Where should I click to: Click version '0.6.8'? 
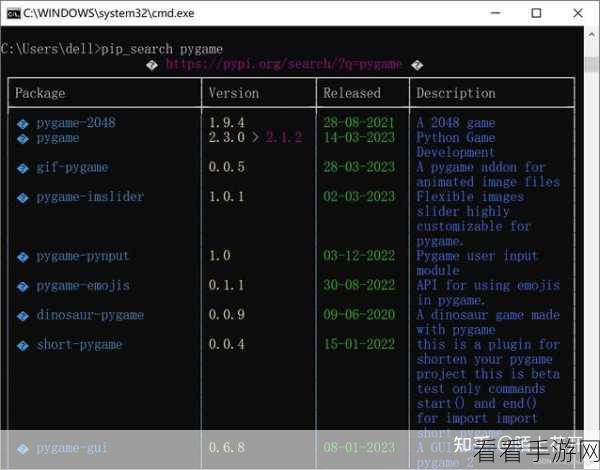coord(227,447)
